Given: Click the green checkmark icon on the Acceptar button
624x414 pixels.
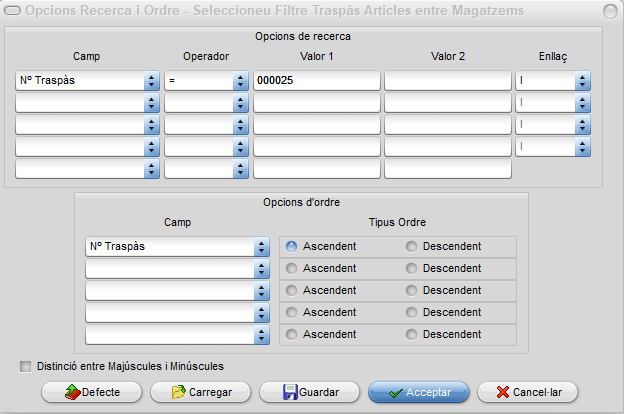Looking at the screenshot, I should coord(396,393).
